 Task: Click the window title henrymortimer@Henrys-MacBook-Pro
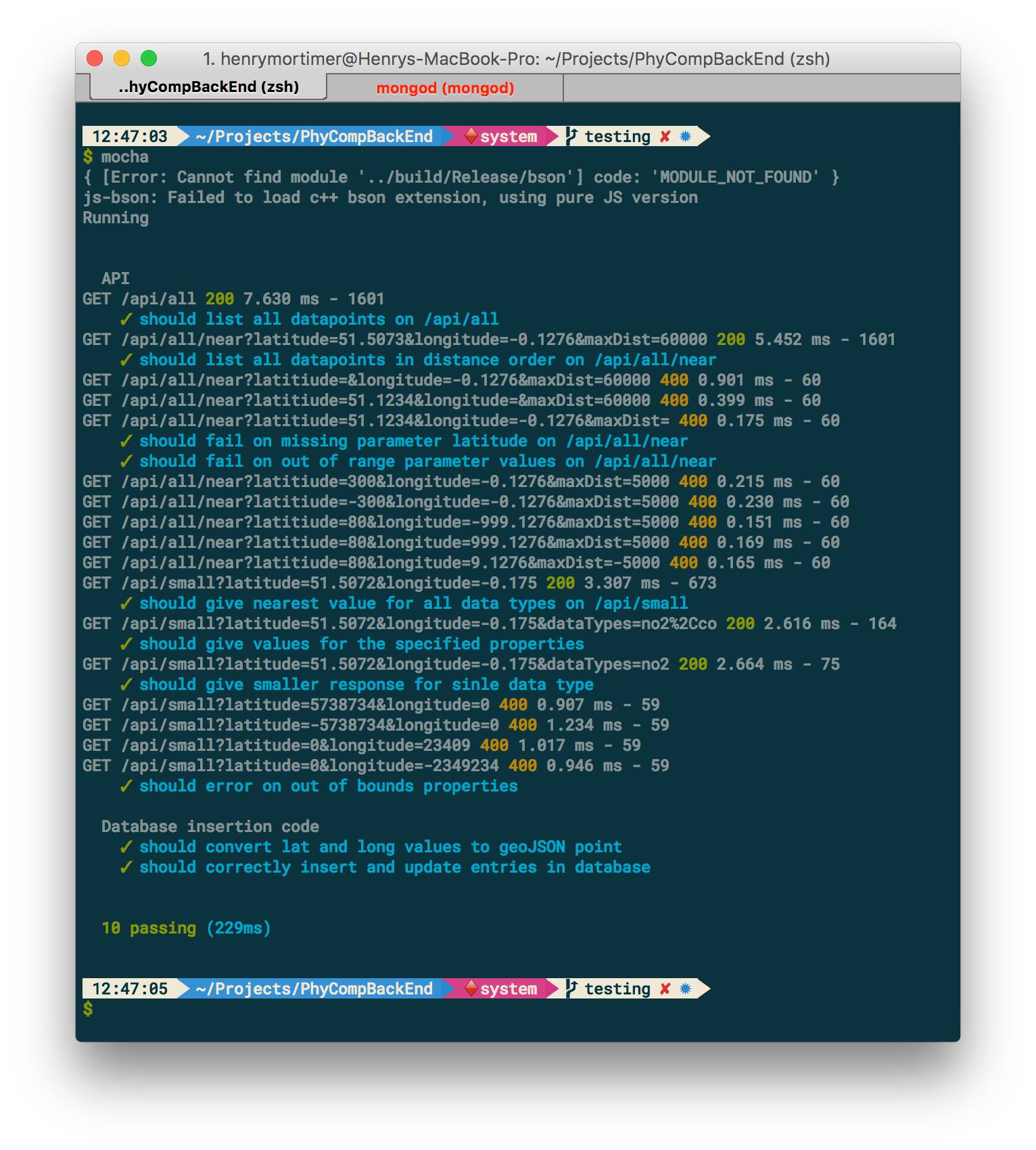[x=516, y=59]
